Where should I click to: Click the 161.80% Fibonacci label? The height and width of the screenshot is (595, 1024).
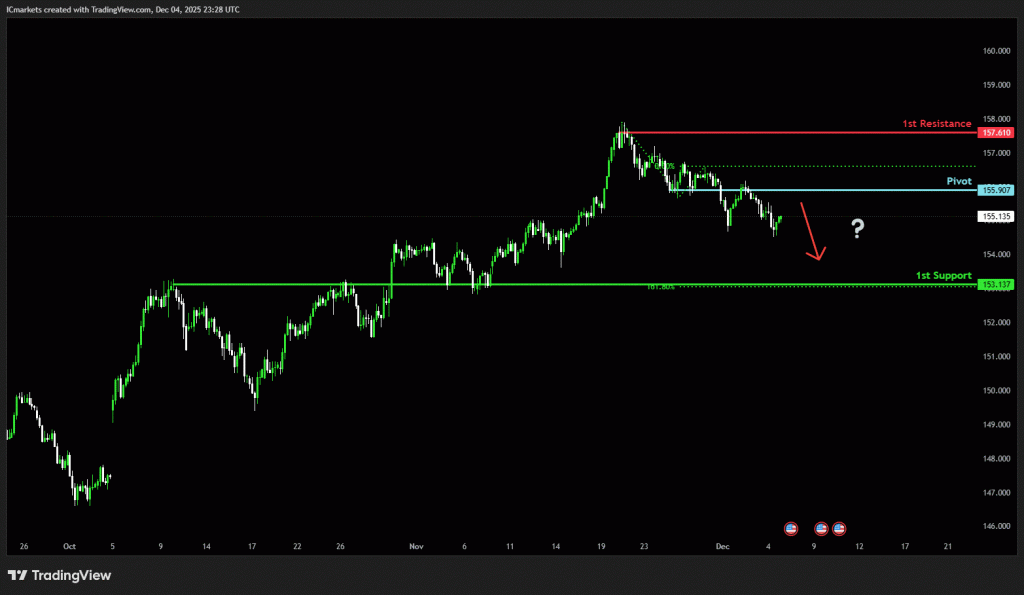(661, 288)
